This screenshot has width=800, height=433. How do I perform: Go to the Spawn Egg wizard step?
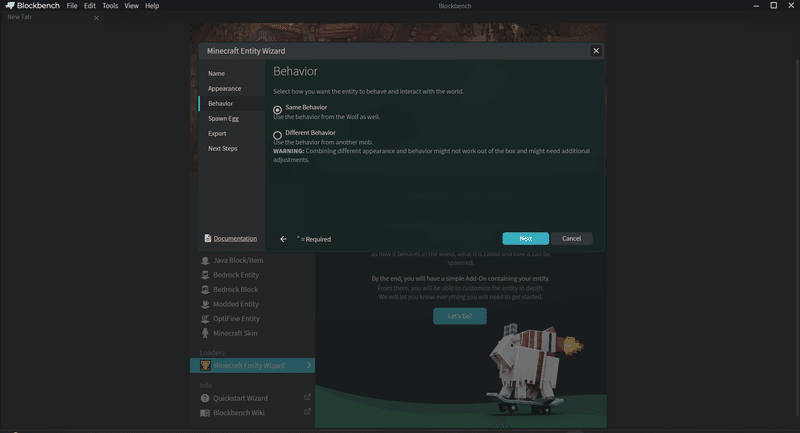point(232,118)
